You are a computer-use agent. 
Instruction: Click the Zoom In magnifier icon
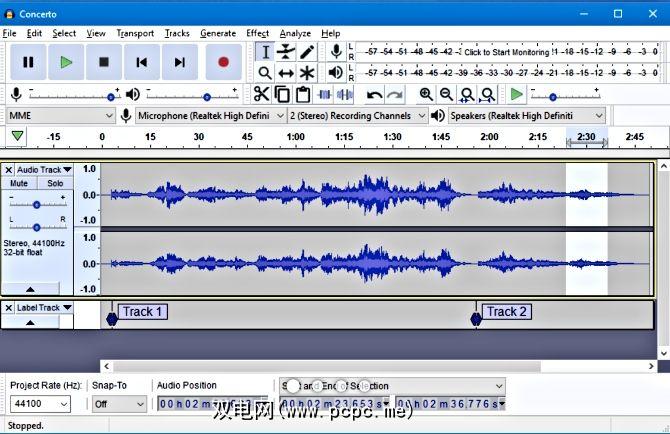tap(426, 94)
